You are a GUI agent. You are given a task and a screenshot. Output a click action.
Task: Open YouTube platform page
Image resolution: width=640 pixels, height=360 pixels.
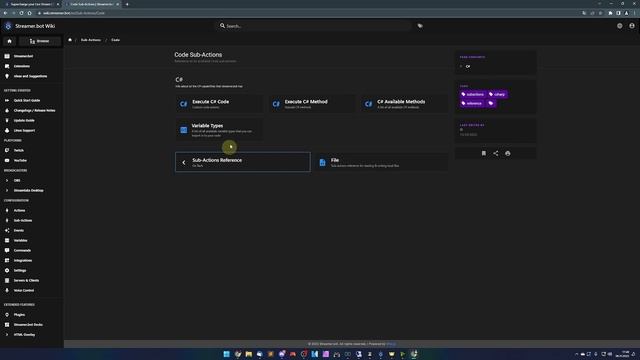pyautogui.click(x=31, y=160)
